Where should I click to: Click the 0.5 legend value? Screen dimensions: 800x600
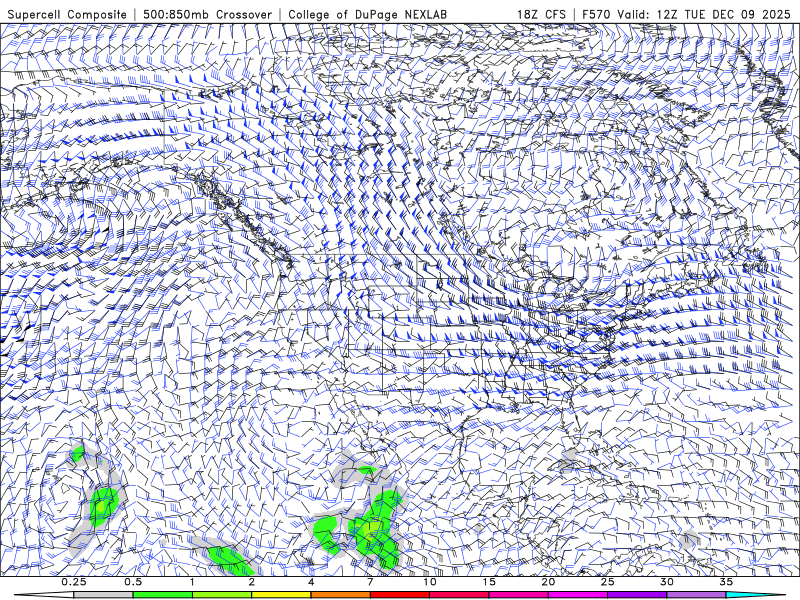click(x=133, y=582)
